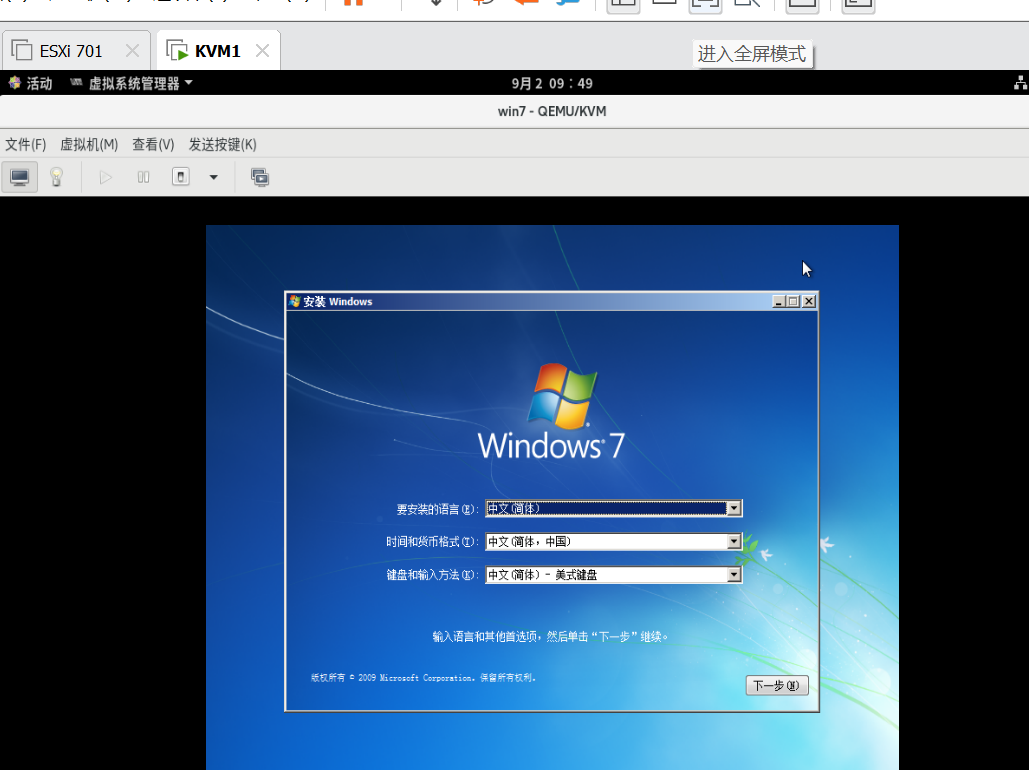Shut down the virtual machine
The image size is (1029, 770).
pyautogui.click(x=180, y=177)
